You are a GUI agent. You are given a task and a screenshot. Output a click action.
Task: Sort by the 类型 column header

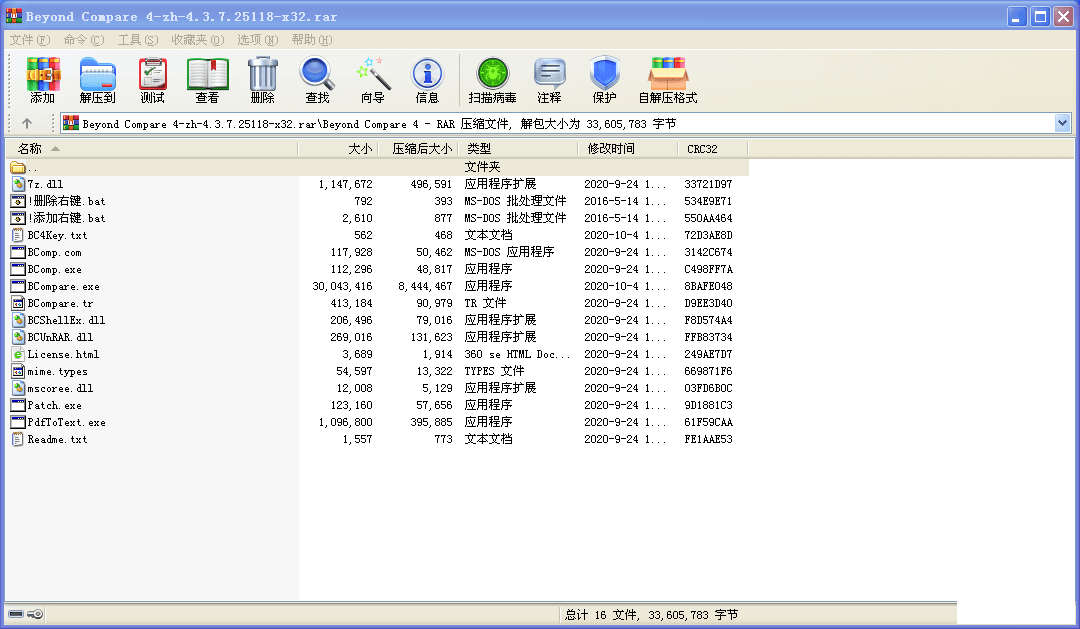pos(518,149)
